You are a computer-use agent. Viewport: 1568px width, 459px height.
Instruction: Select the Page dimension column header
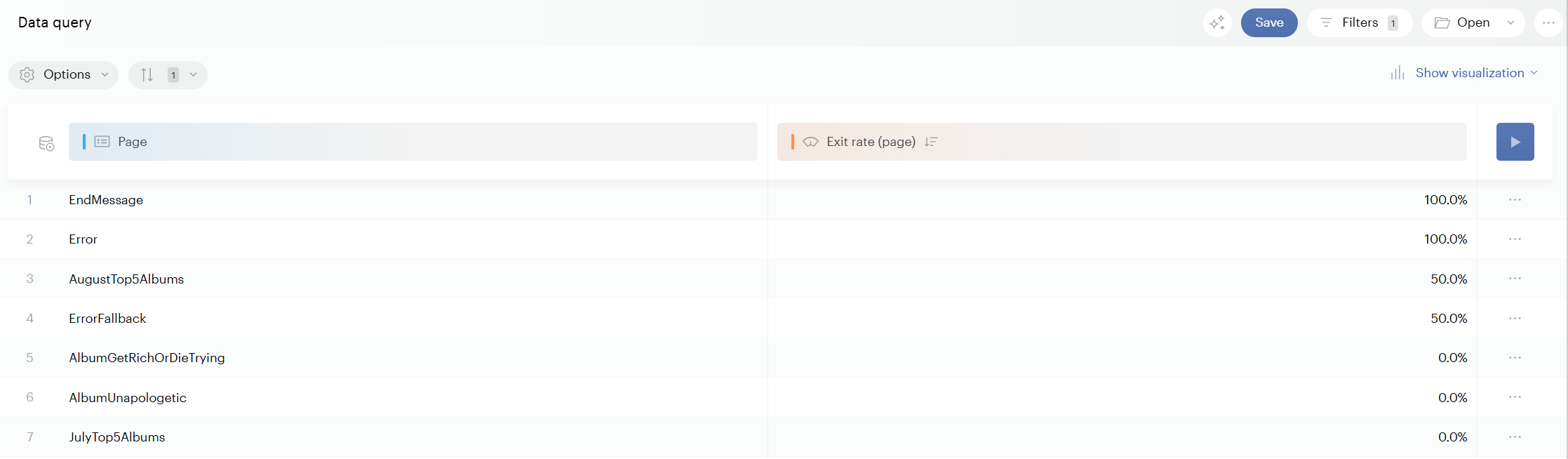click(413, 142)
